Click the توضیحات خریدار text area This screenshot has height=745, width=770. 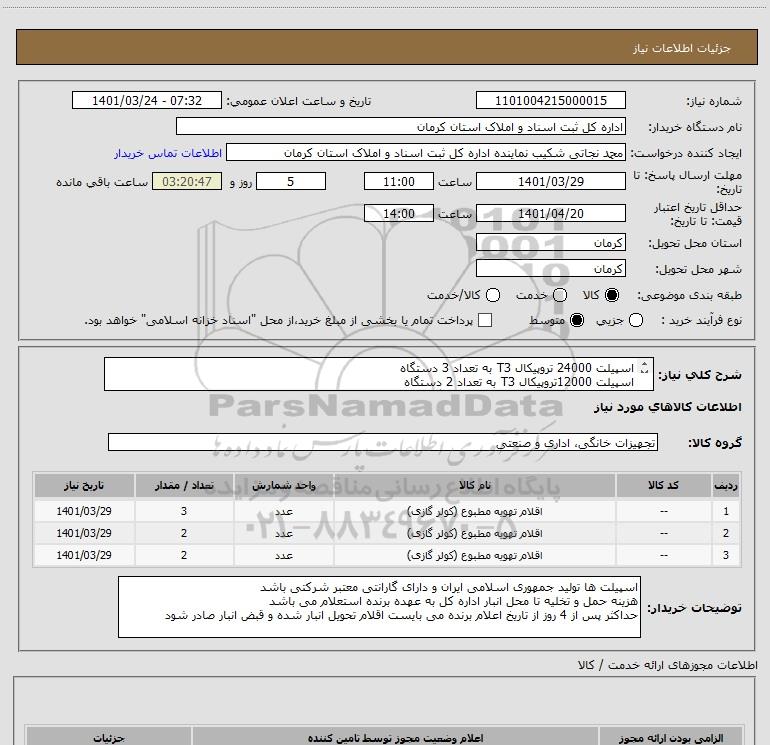[379, 607]
